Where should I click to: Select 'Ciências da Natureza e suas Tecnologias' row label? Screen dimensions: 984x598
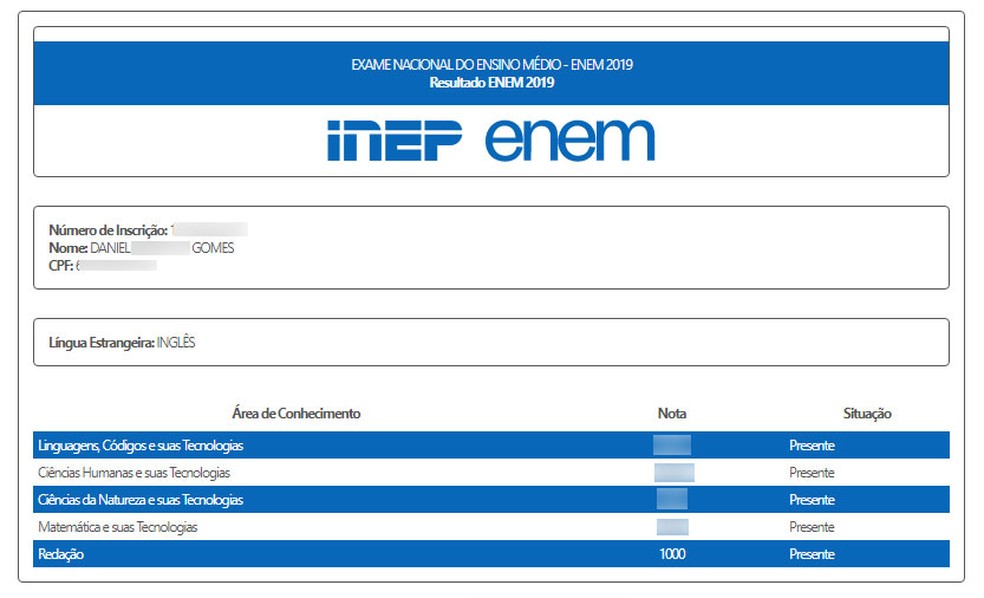(x=141, y=500)
